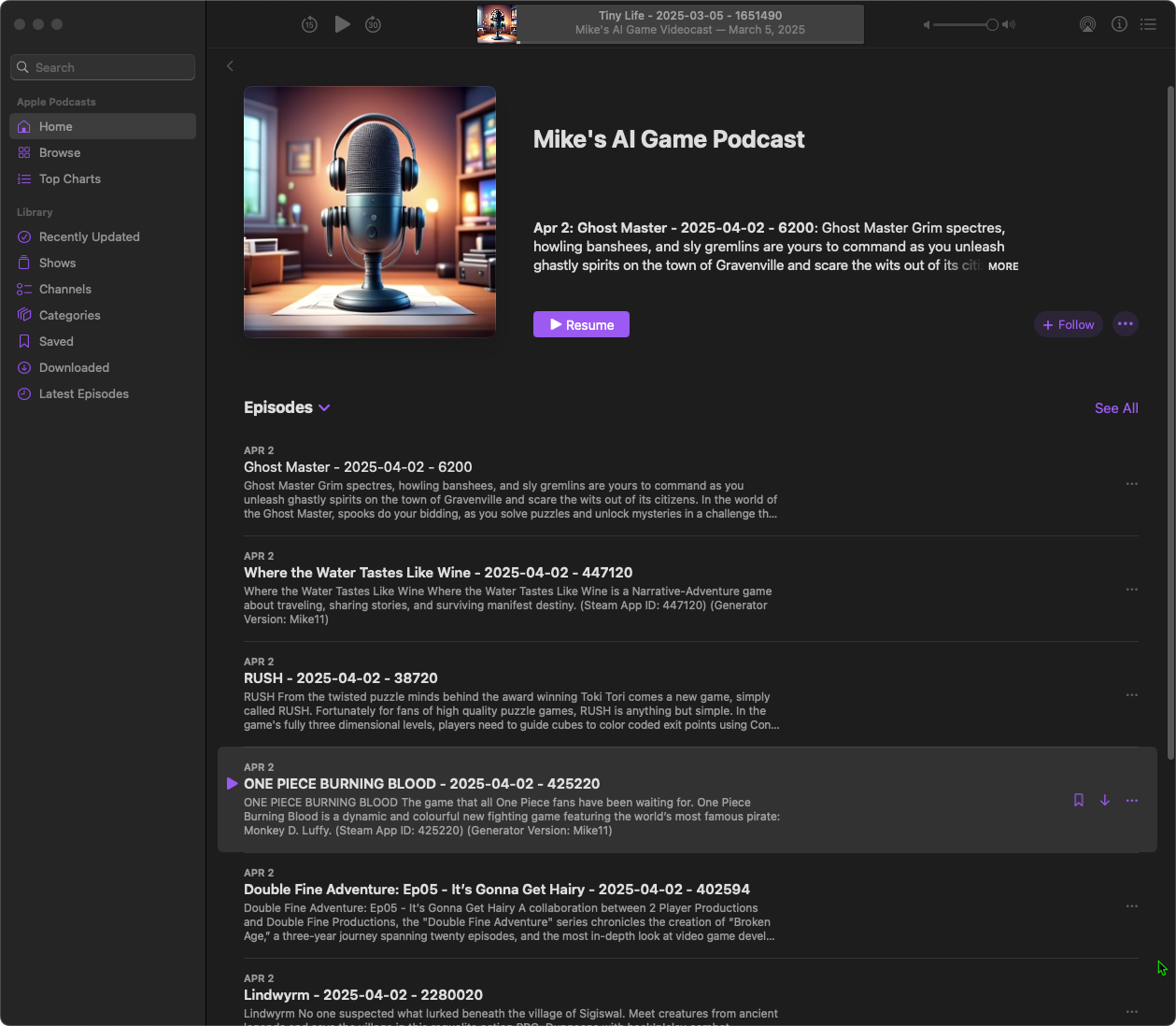Click the RUSH episode description text
Image resolution: width=1176 pixels, height=1026 pixels.
point(511,711)
